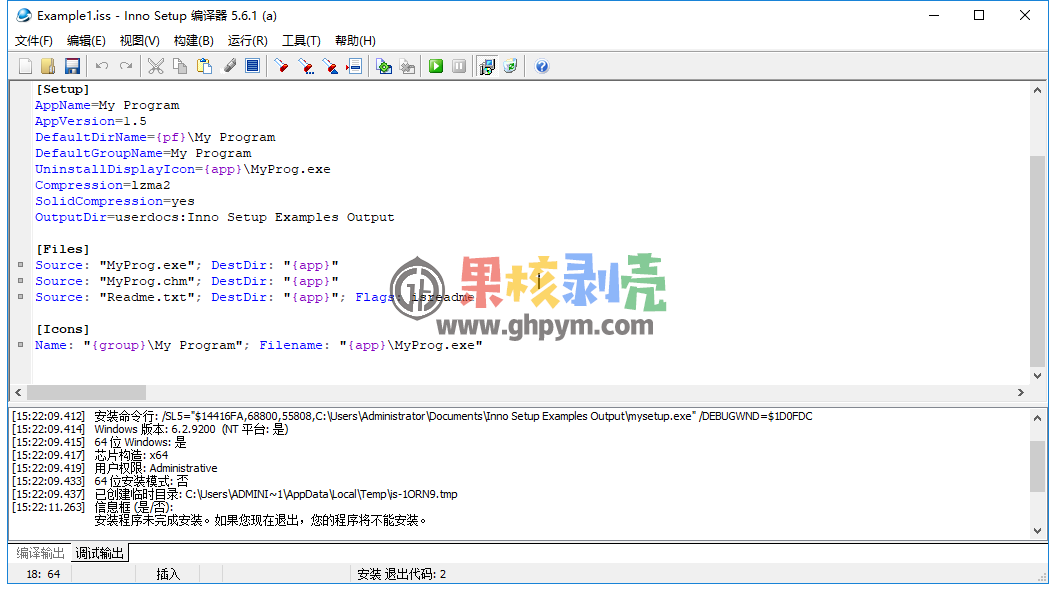Open the 编辑(E) menu
Image resolution: width=1056 pixels, height=591 pixels.
tap(86, 40)
